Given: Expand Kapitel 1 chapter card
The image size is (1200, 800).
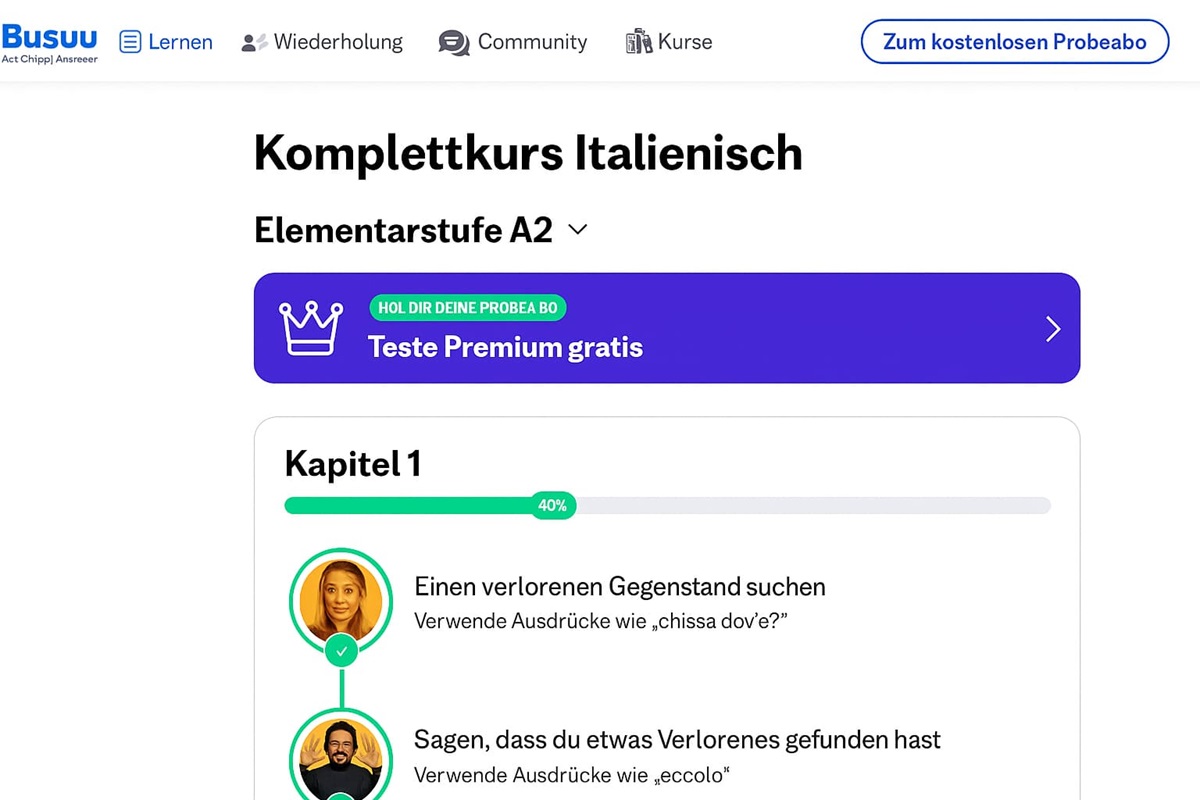Looking at the screenshot, I should pyautogui.click(x=353, y=463).
